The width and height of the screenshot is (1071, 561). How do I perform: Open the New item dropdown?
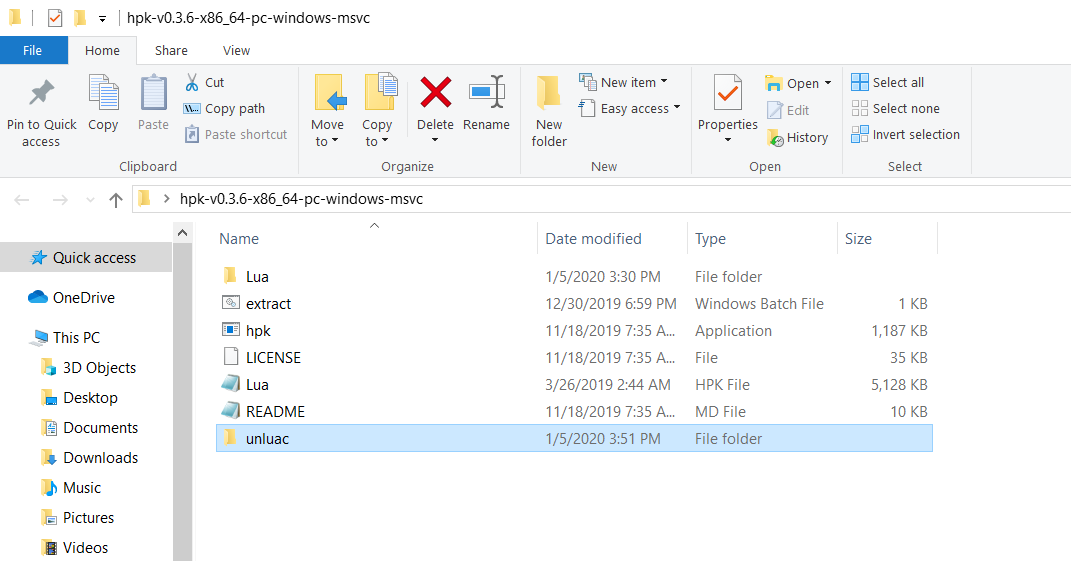624,83
